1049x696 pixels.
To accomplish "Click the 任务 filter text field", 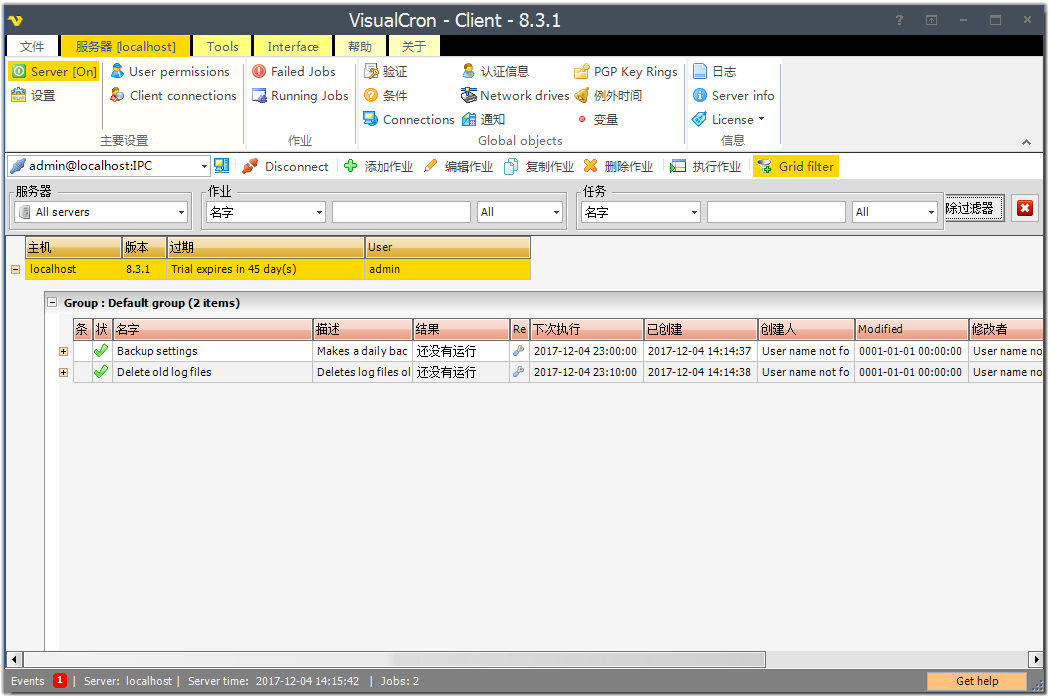I will pos(777,212).
